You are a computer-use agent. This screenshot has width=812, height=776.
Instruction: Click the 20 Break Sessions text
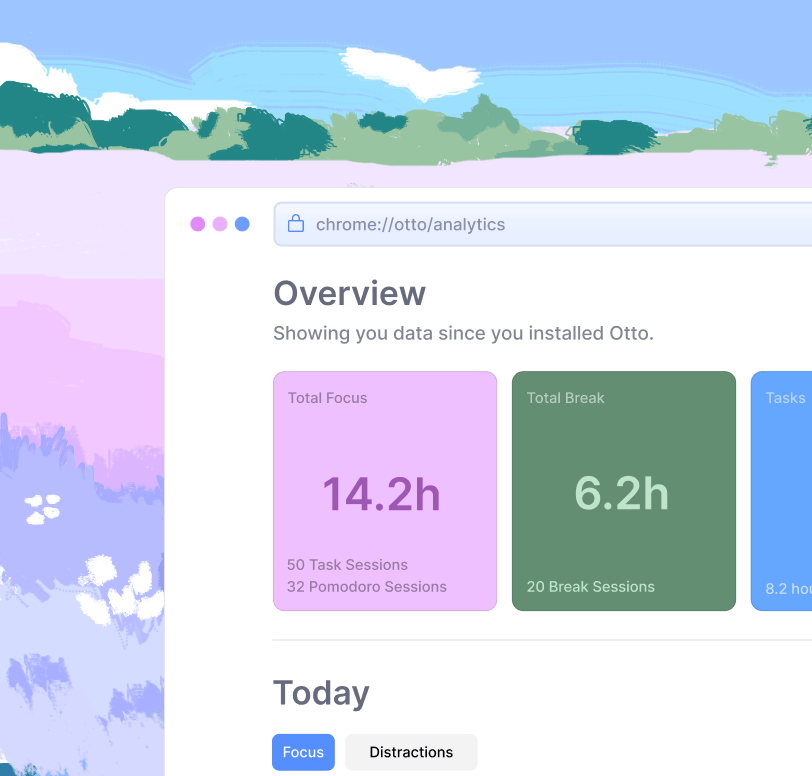(x=590, y=587)
